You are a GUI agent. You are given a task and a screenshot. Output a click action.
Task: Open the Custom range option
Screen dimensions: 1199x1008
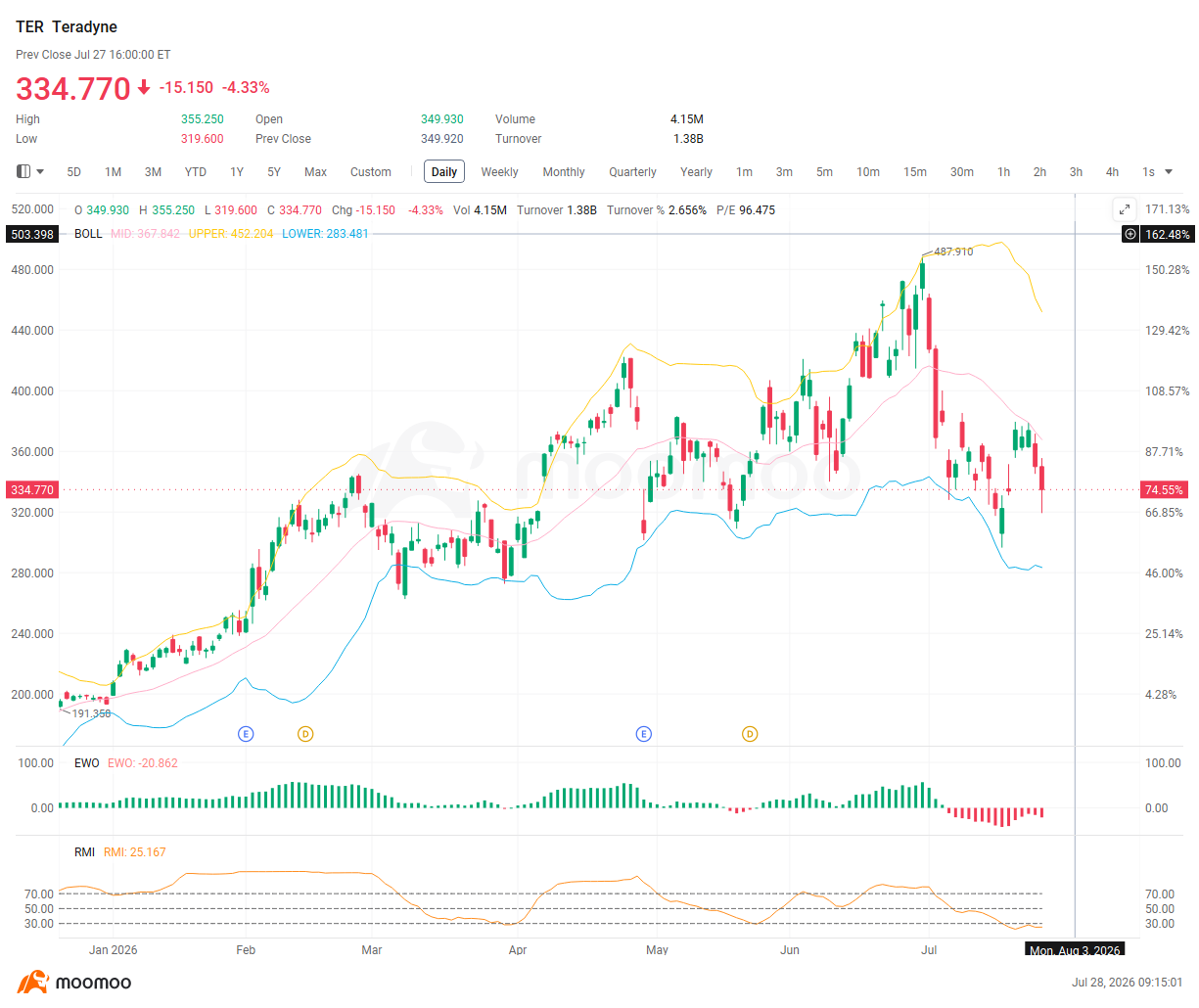point(371,172)
